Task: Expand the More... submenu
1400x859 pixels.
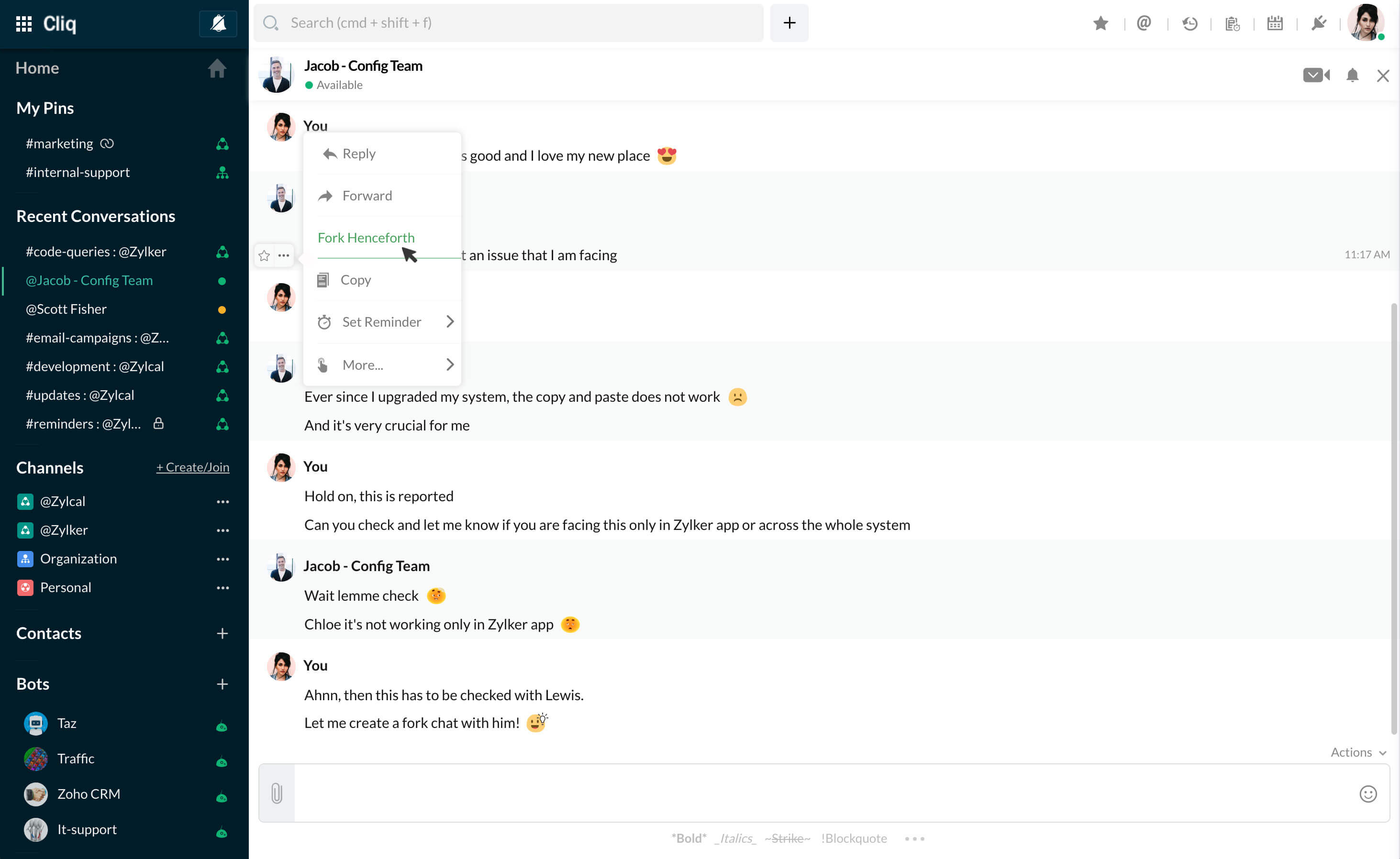Action: (382, 364)
